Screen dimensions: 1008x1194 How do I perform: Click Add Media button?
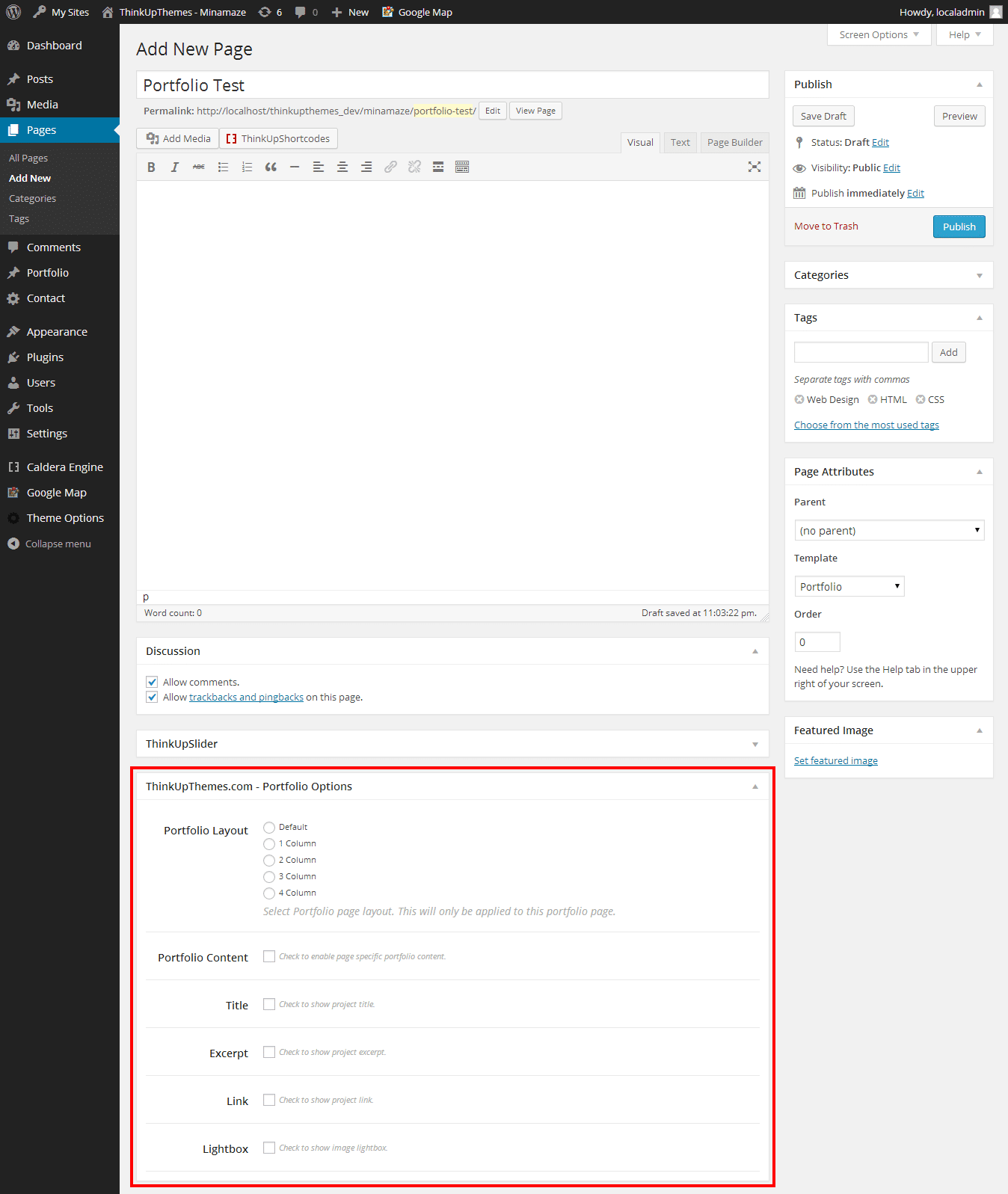click(x=178, y=138)
